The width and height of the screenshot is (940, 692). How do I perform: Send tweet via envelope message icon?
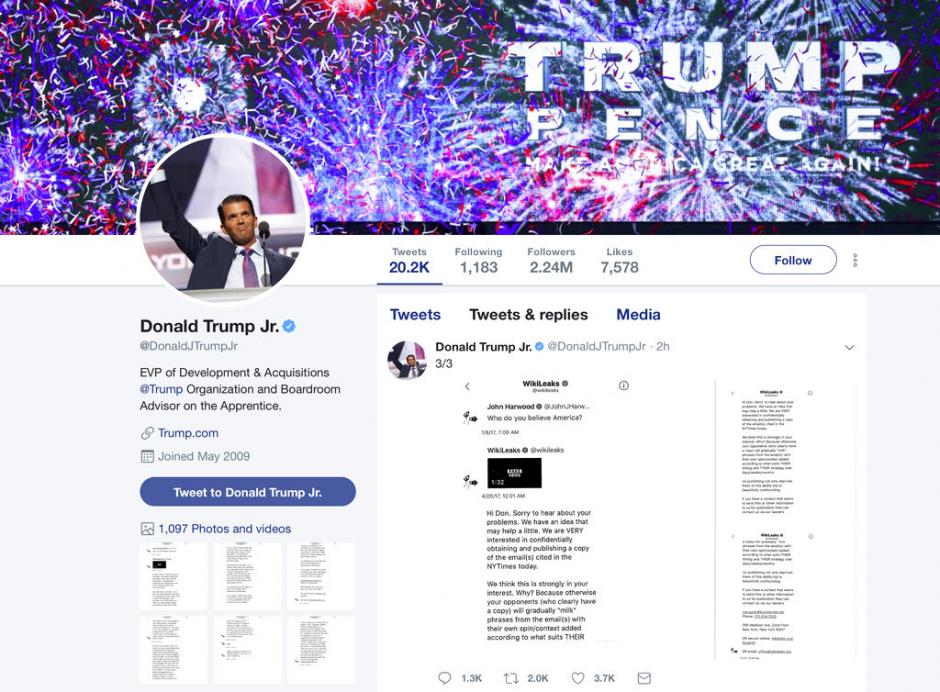coord(644,678)
